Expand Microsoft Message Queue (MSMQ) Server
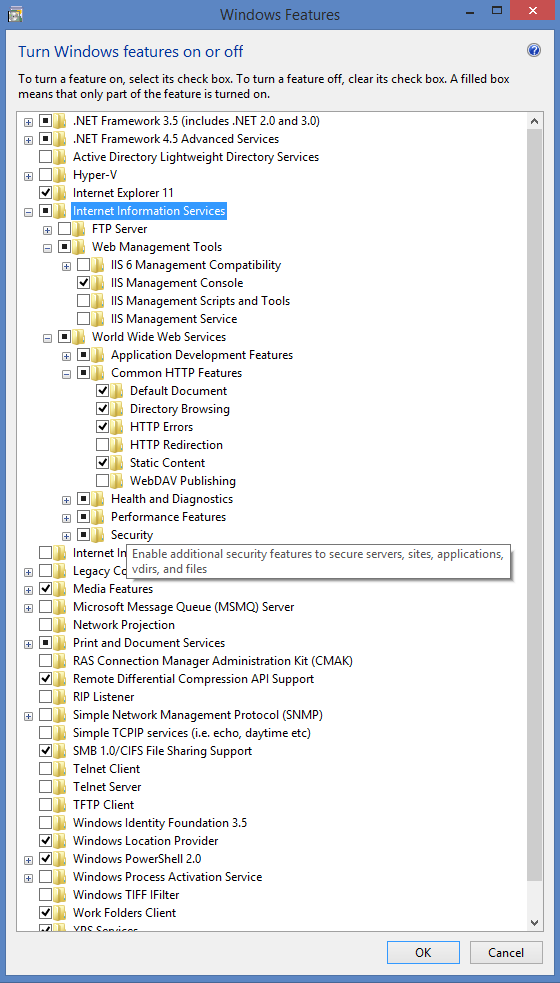 (x=28, y=608)
